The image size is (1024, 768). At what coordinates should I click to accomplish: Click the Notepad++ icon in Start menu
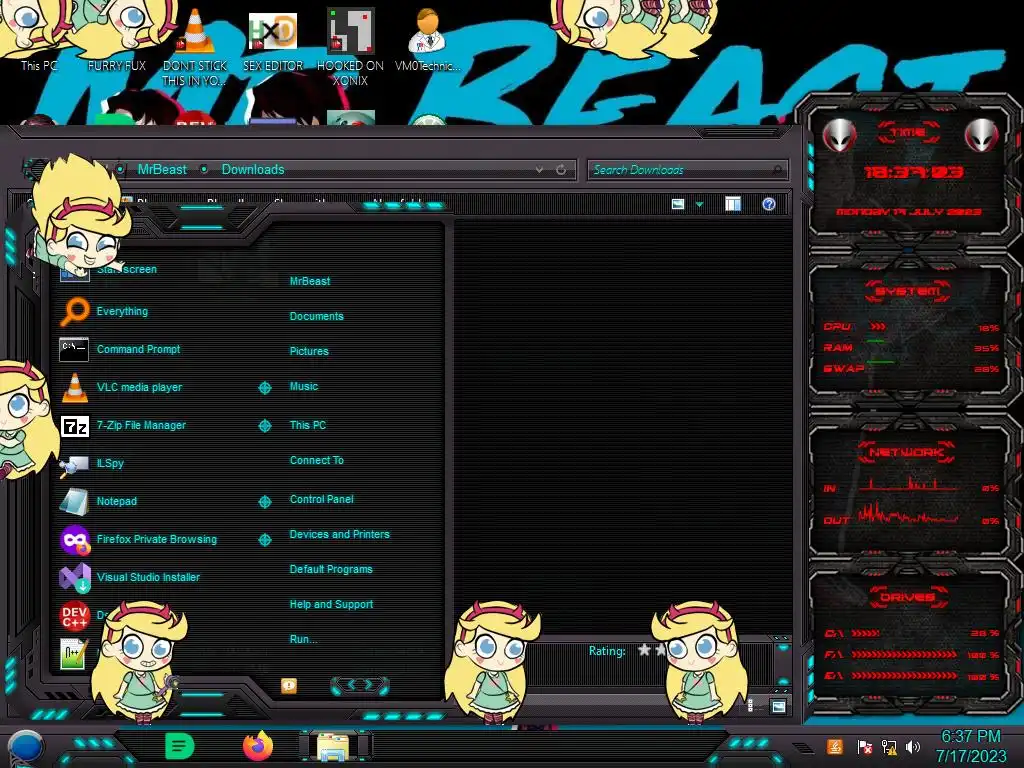pyautogui.click(x=72, y=653)
